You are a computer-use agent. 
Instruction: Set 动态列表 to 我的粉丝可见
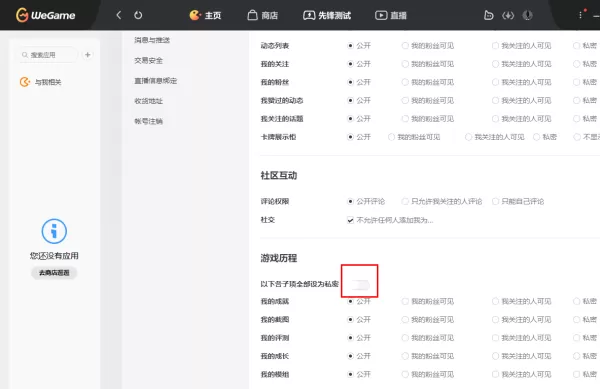405,46
